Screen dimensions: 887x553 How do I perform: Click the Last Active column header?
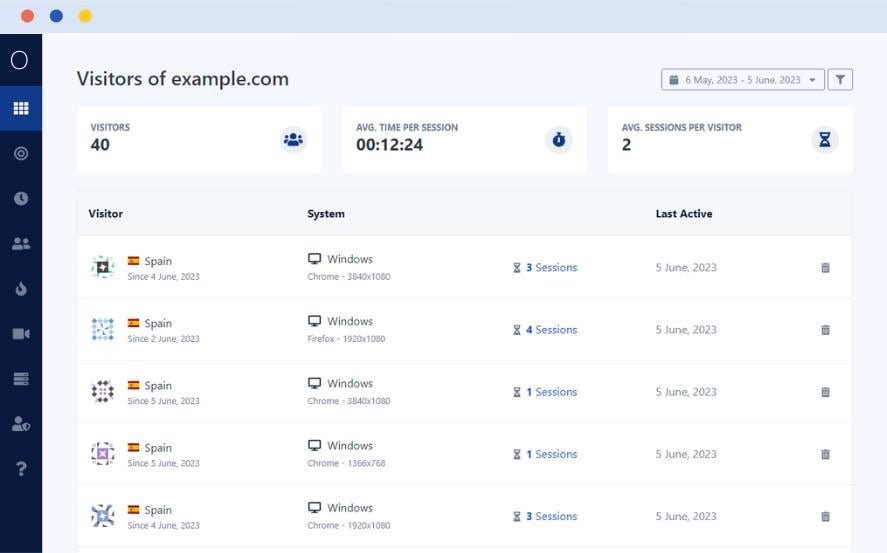[x=684, y=214]
